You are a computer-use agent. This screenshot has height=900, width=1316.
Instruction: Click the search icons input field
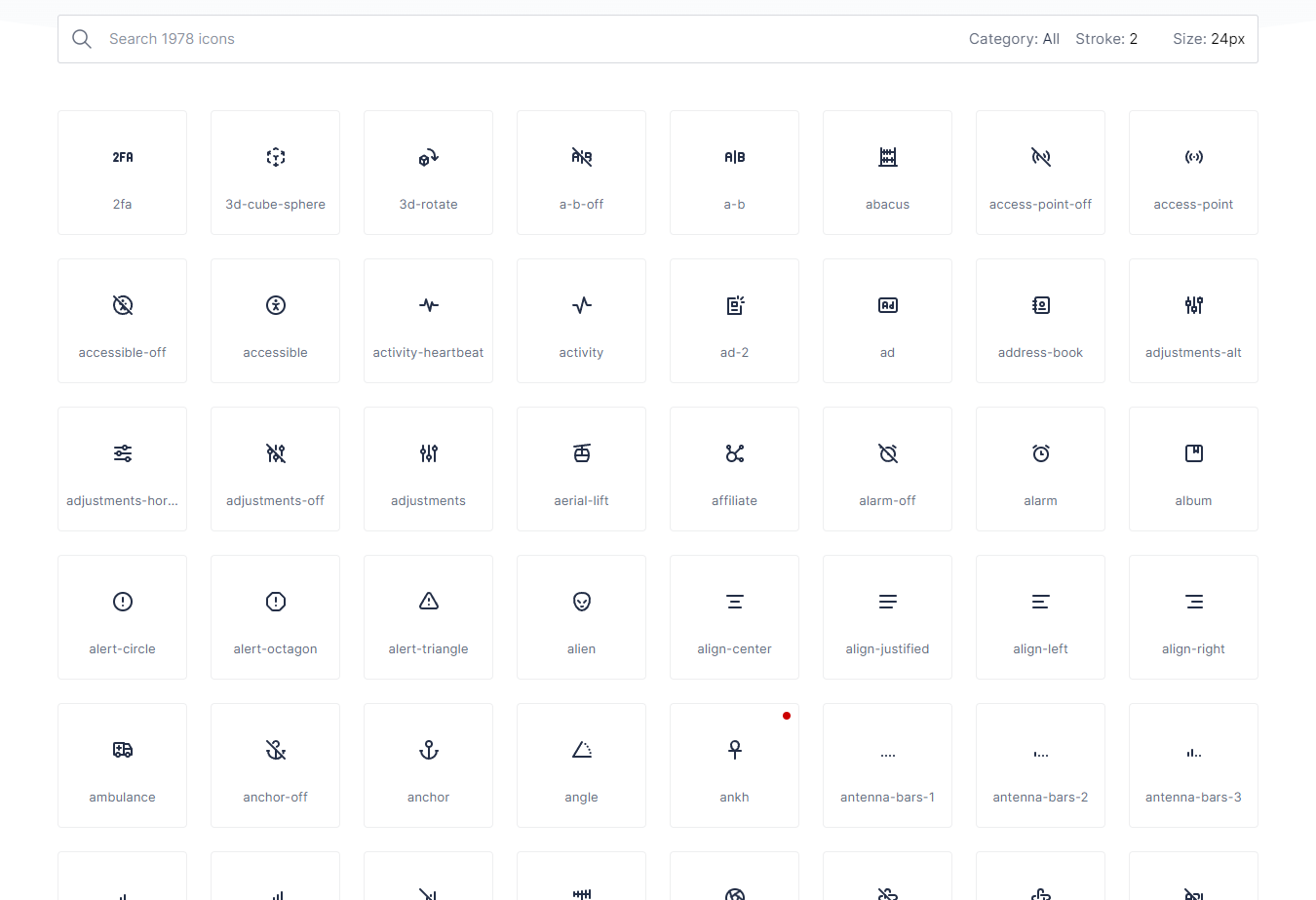pyautogui.click(x=487, y=39)
